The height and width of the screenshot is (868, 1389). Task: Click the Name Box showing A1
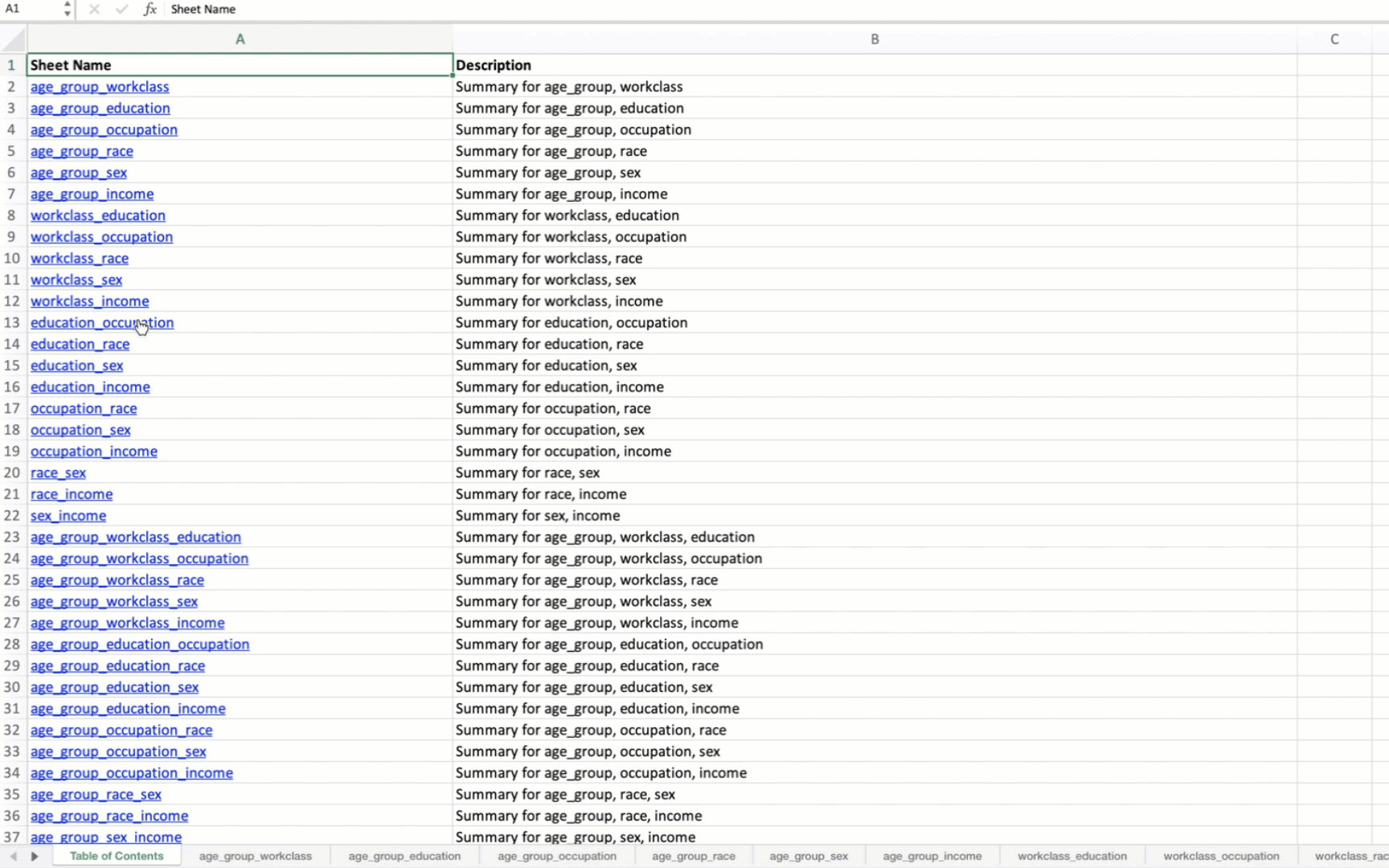[31, 10]
